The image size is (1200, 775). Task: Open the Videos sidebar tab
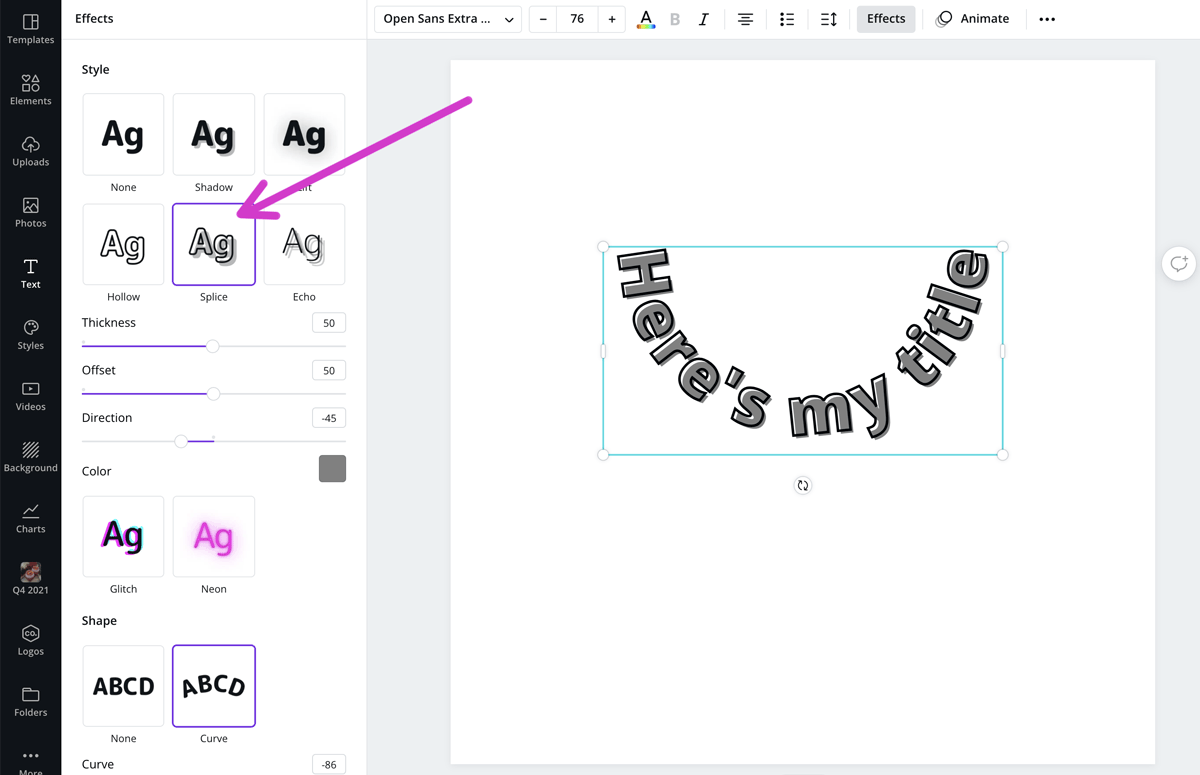pos(30,396)
